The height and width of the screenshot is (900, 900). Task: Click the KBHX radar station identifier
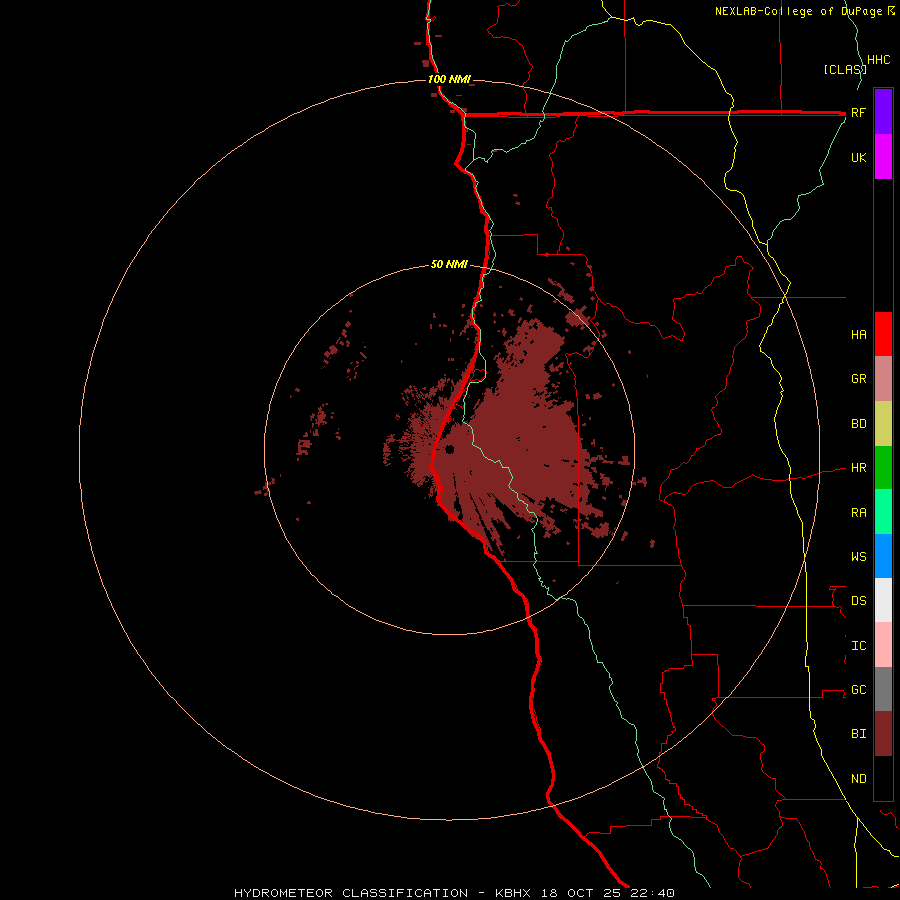[513, 893]
